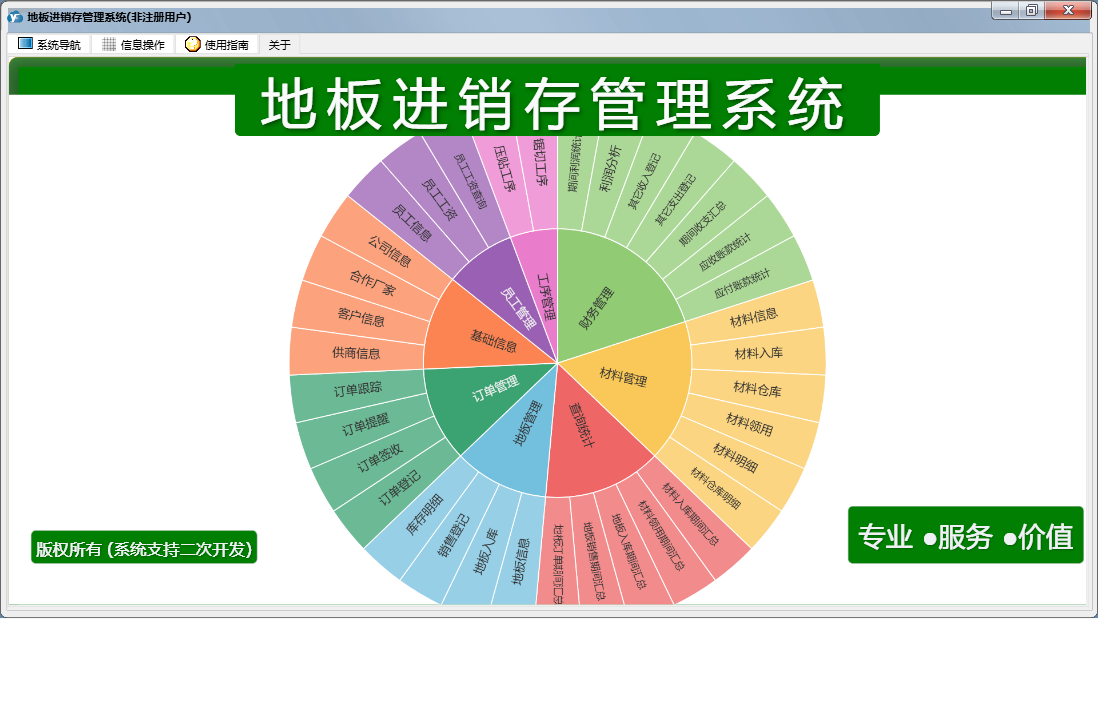Open the 订单签收 segment
Viewport: 1098px width, 726px height.
pyautogui.click(x=380, y=457)
